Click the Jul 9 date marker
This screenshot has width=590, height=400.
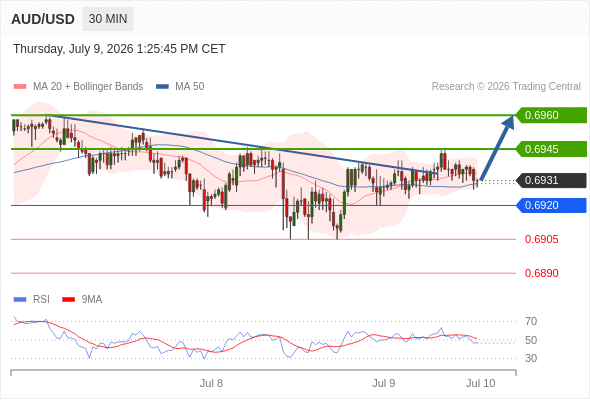(x=383, y=383)
